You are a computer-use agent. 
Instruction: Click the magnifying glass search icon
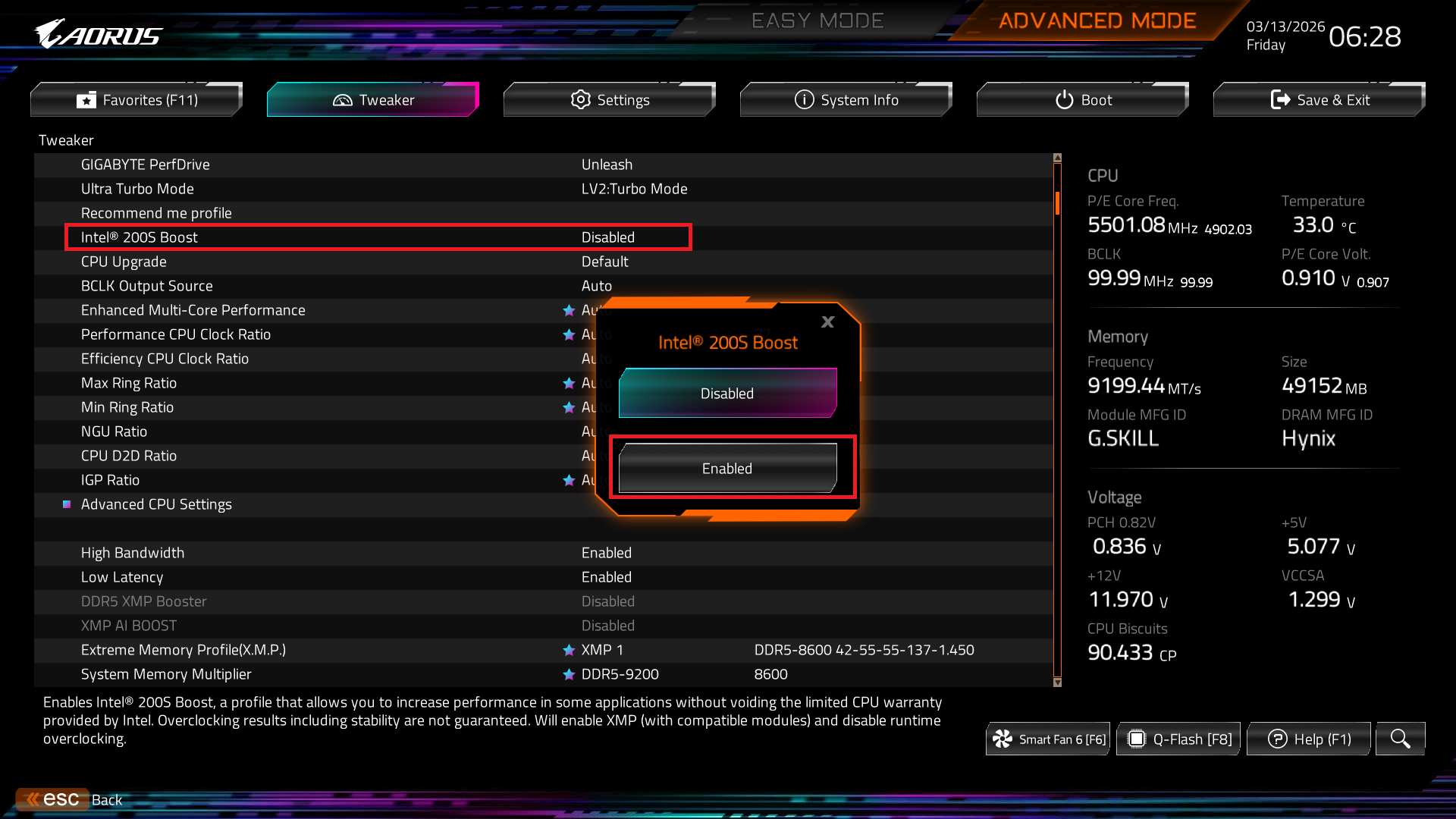click(1400, 739)
